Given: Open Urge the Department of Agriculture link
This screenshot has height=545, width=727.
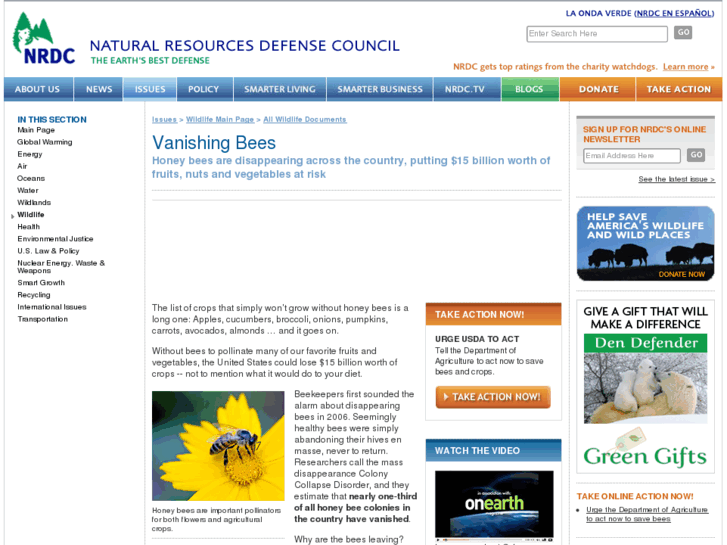Looking at the screenshot, I should (x=647, y=514).
